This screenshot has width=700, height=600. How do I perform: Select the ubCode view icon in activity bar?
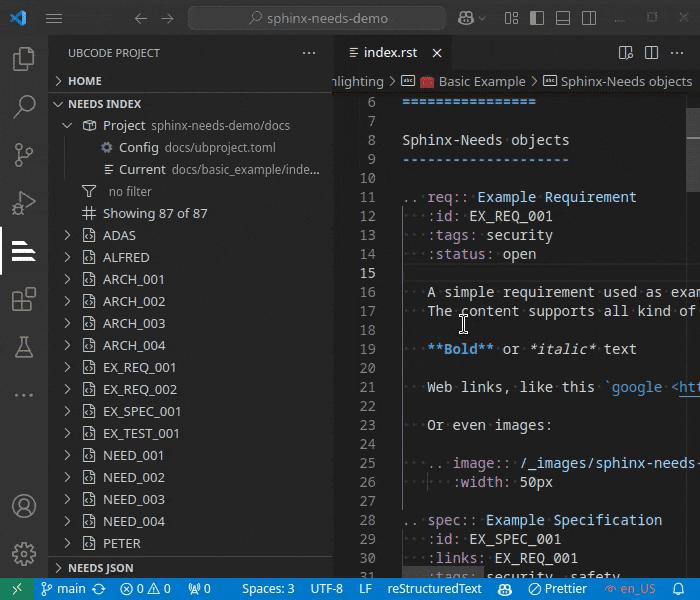tap(24, 251)
